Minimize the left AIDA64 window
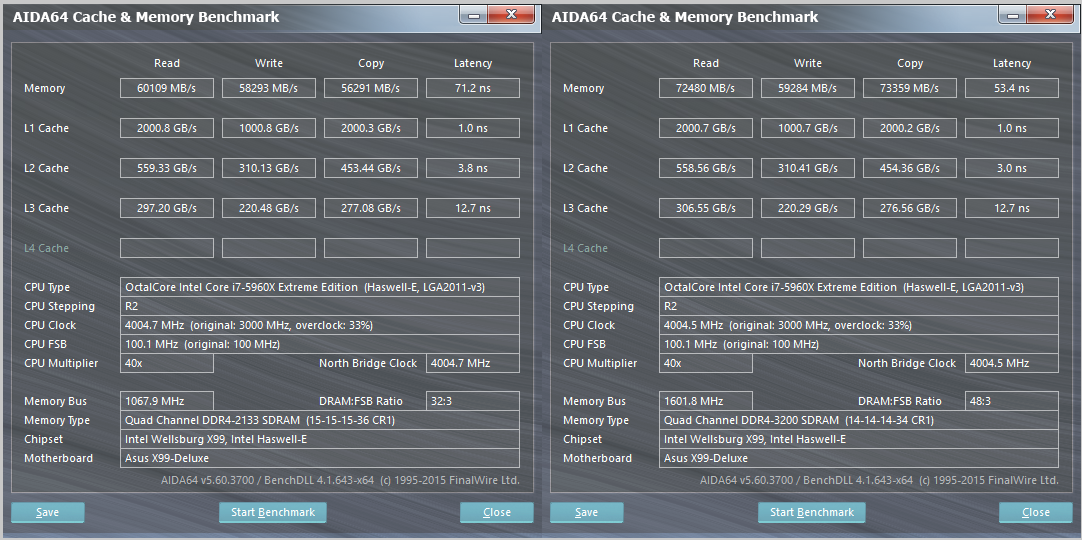The image size is (1082, 540). click(x=473, y=14)
